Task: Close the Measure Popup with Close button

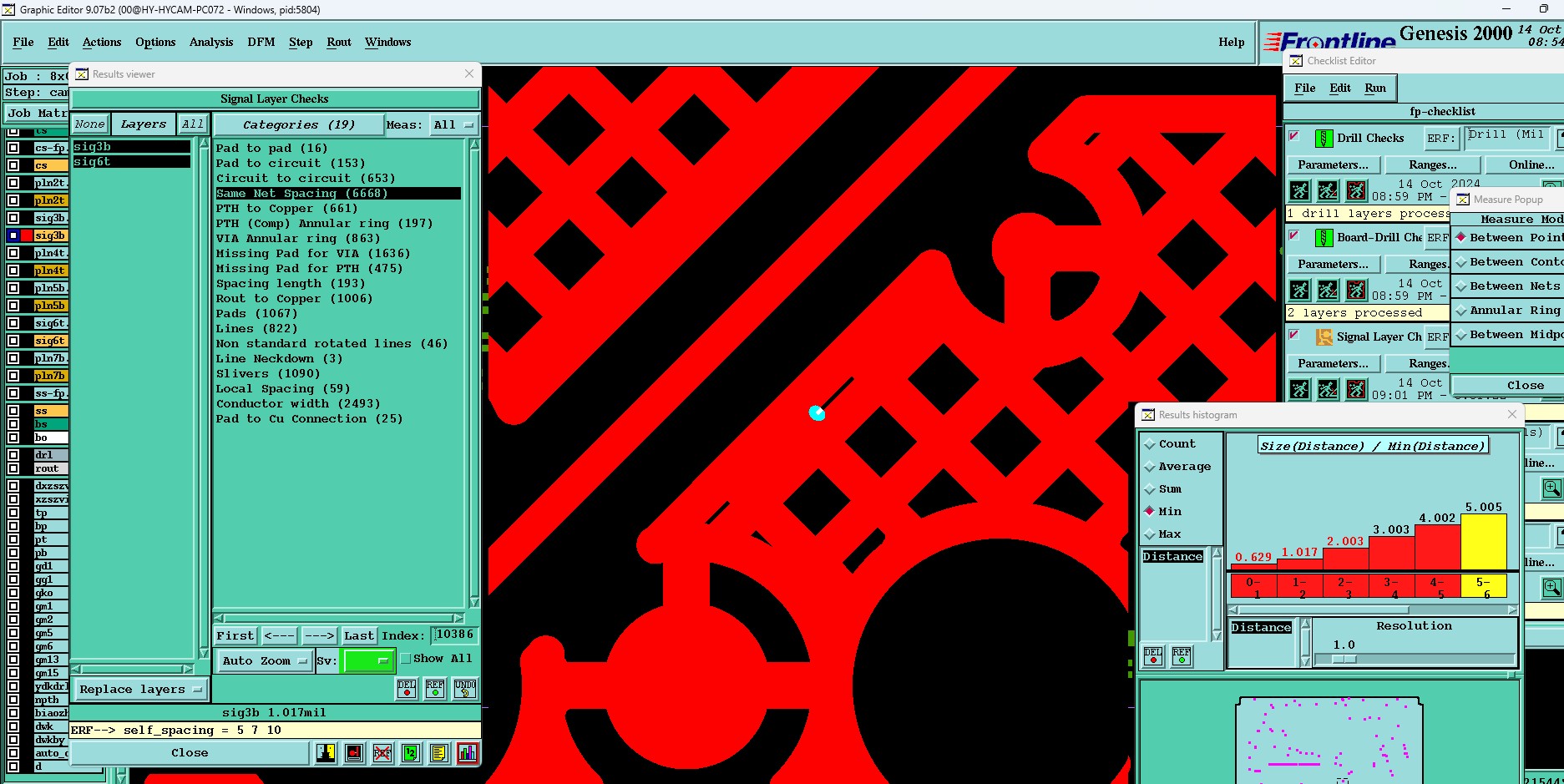Action: pyautogui.click(x=1507, y=386)
